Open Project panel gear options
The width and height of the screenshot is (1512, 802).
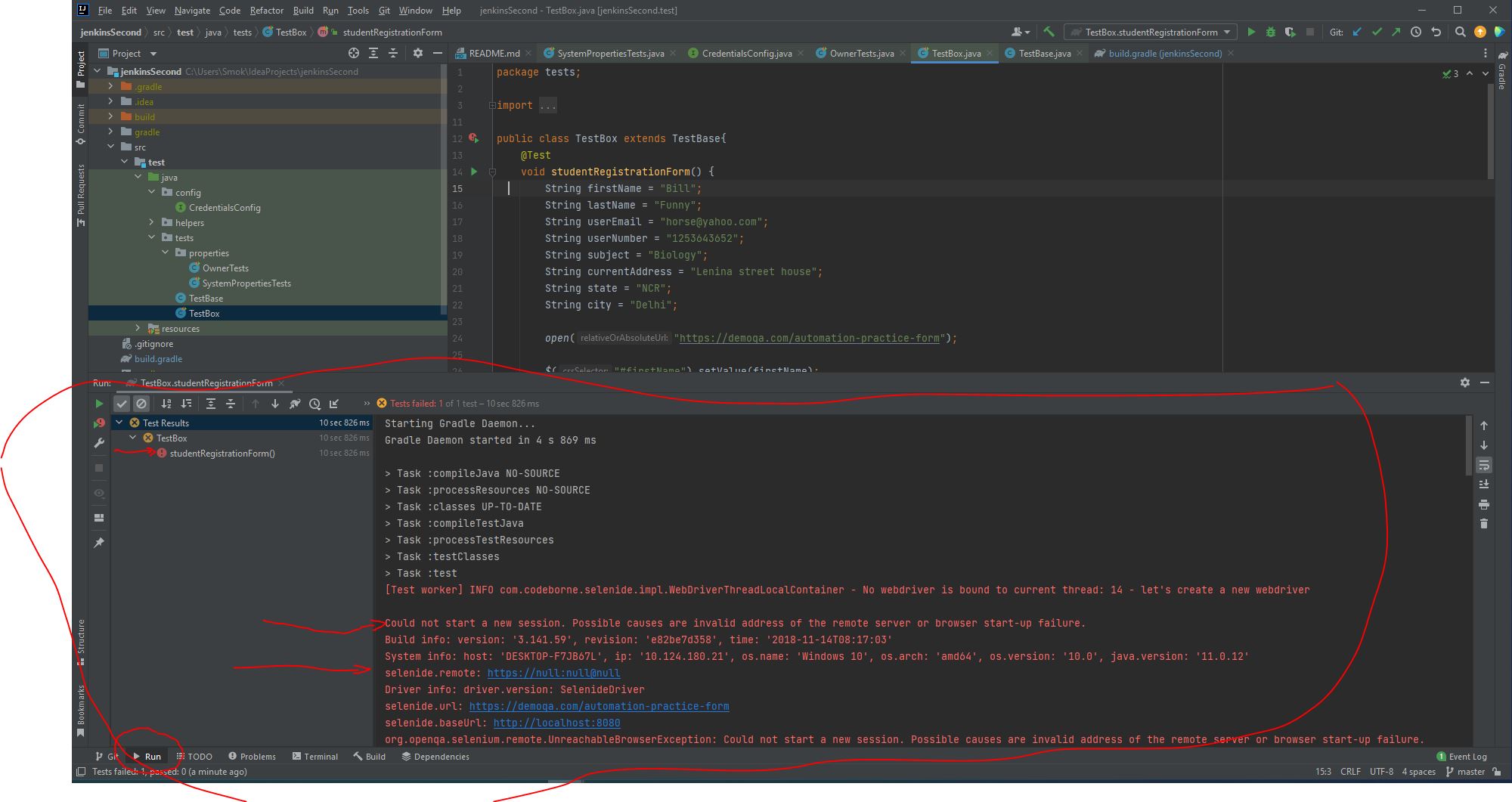[x=418, y=53]
